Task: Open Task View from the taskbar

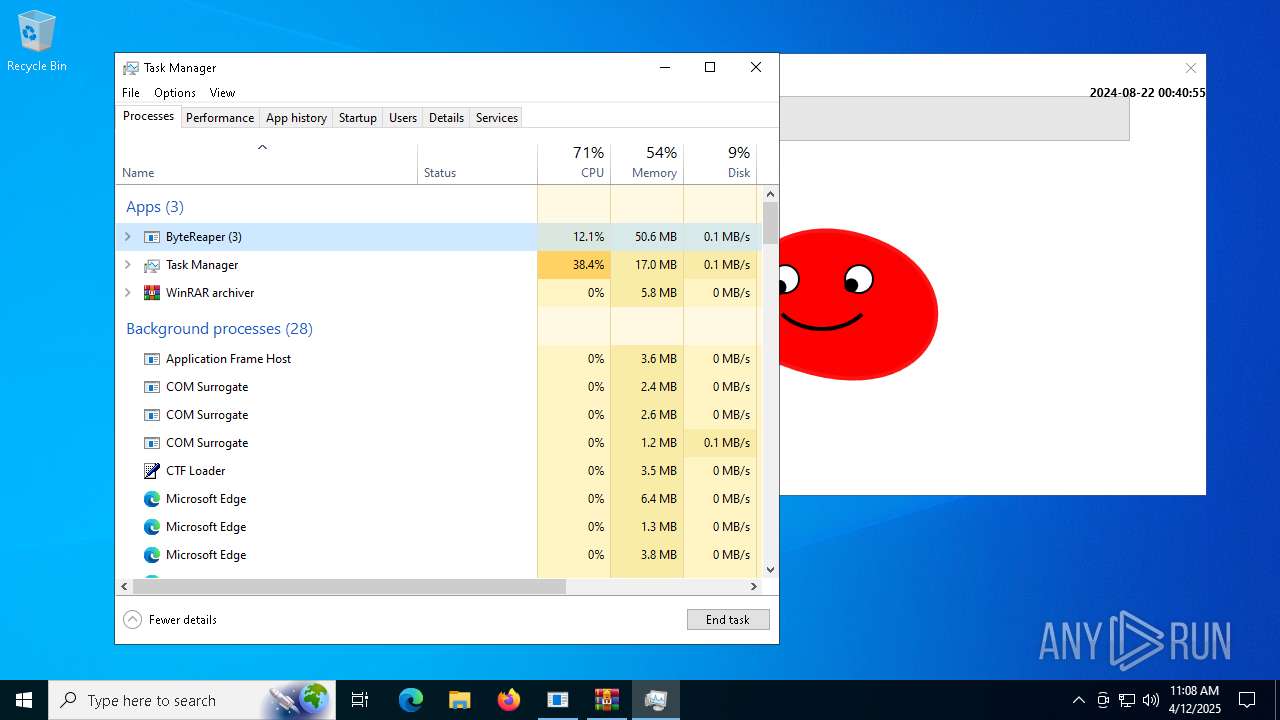Action: 360,700
